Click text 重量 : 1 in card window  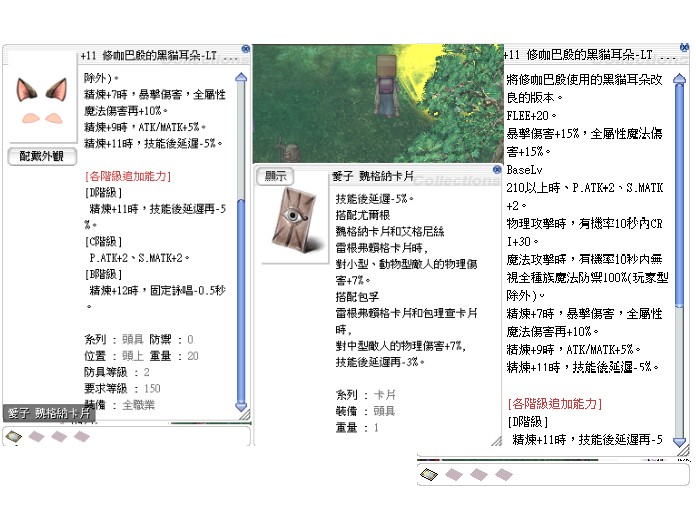coord(357,428)
